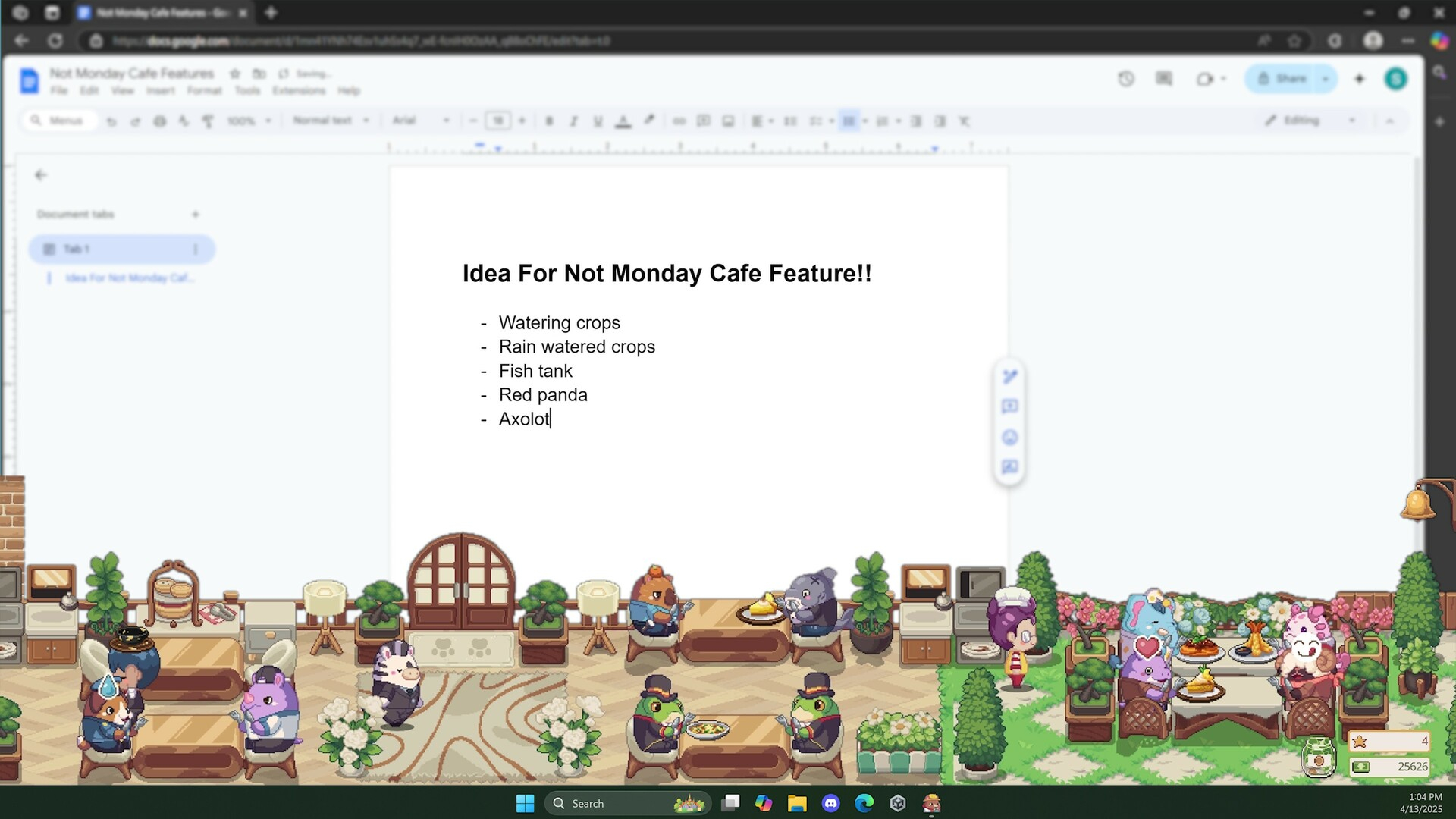
Task: Open the Print dialog
Action: tap(160, 121)
